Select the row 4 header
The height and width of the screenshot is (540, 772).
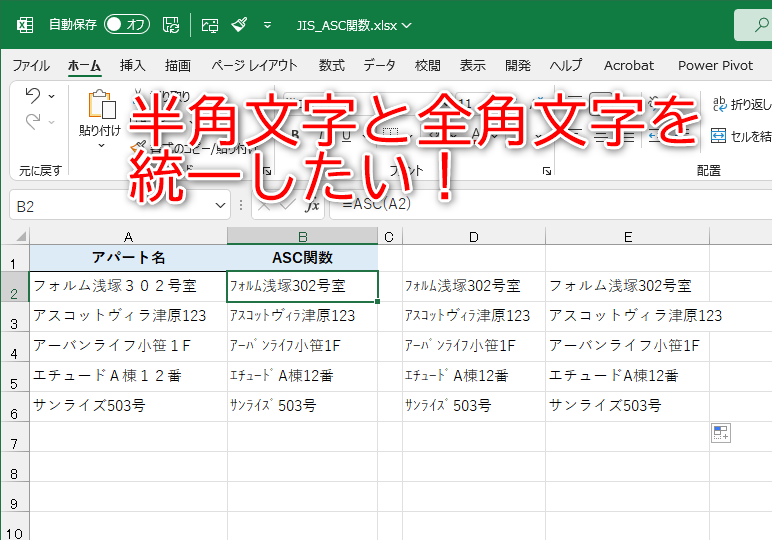tap(15, 347)
